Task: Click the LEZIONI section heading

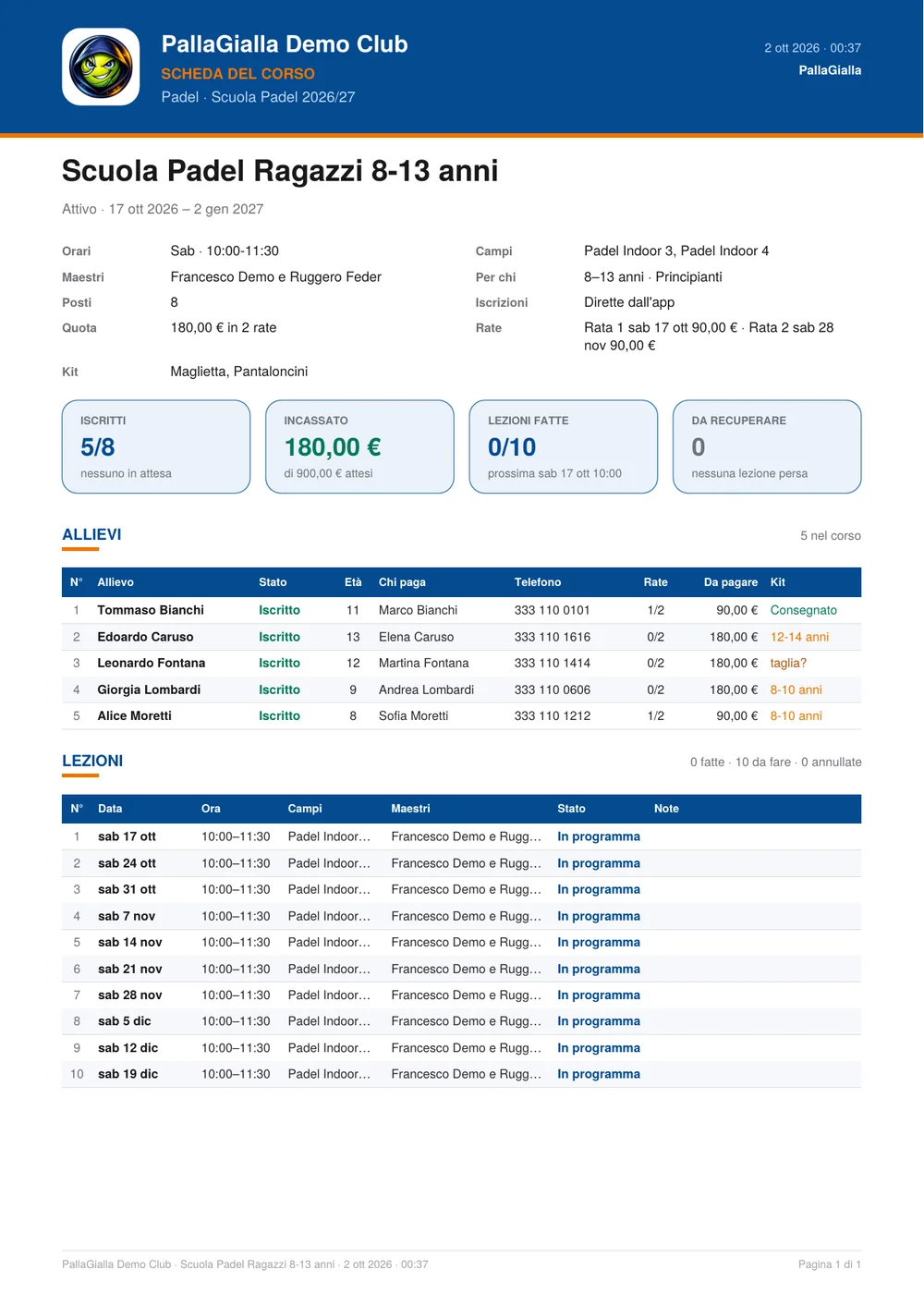Action: coord(92,761)
